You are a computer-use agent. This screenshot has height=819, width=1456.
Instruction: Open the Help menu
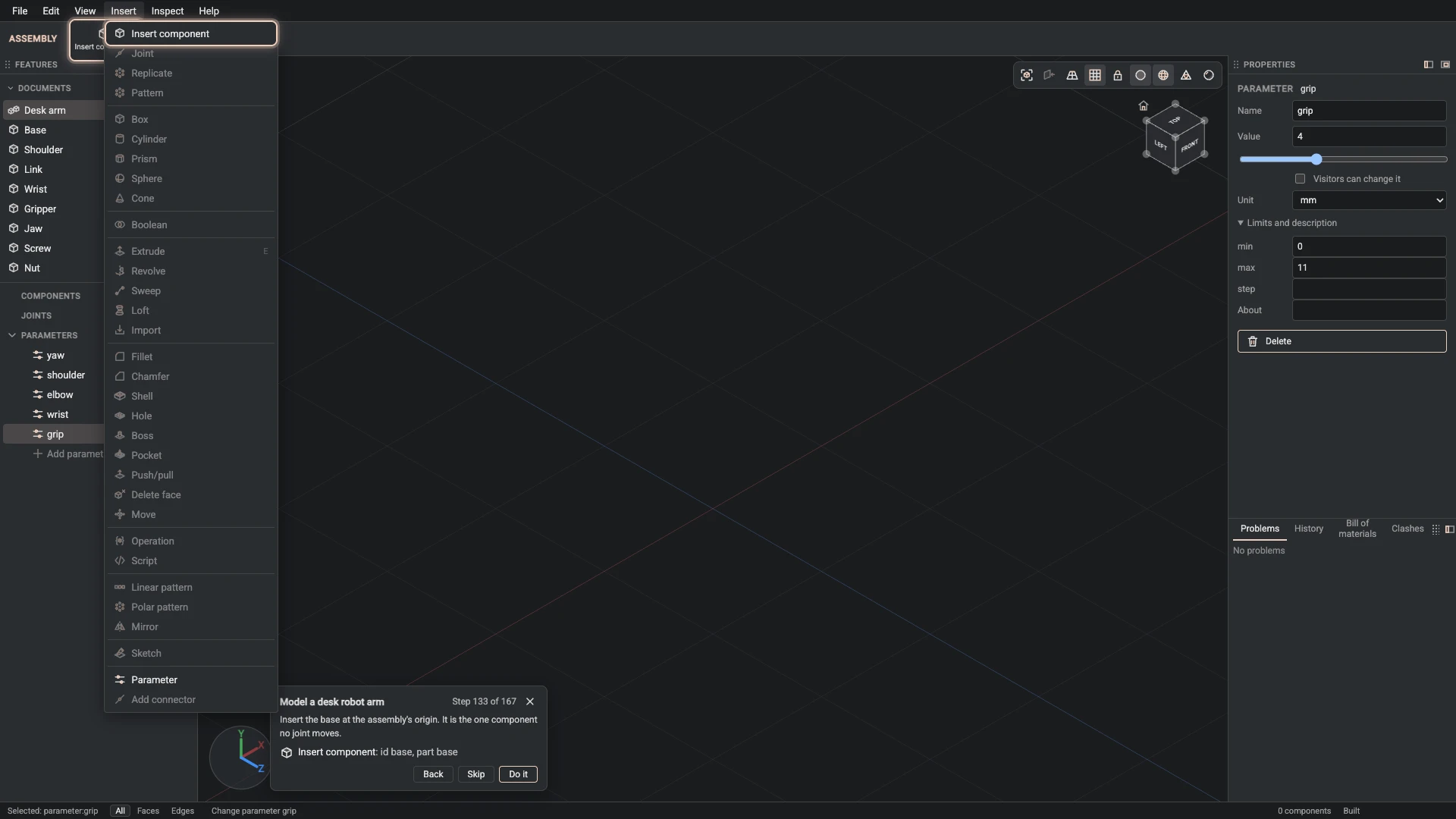pyautogui.click(x=209, y=11)
